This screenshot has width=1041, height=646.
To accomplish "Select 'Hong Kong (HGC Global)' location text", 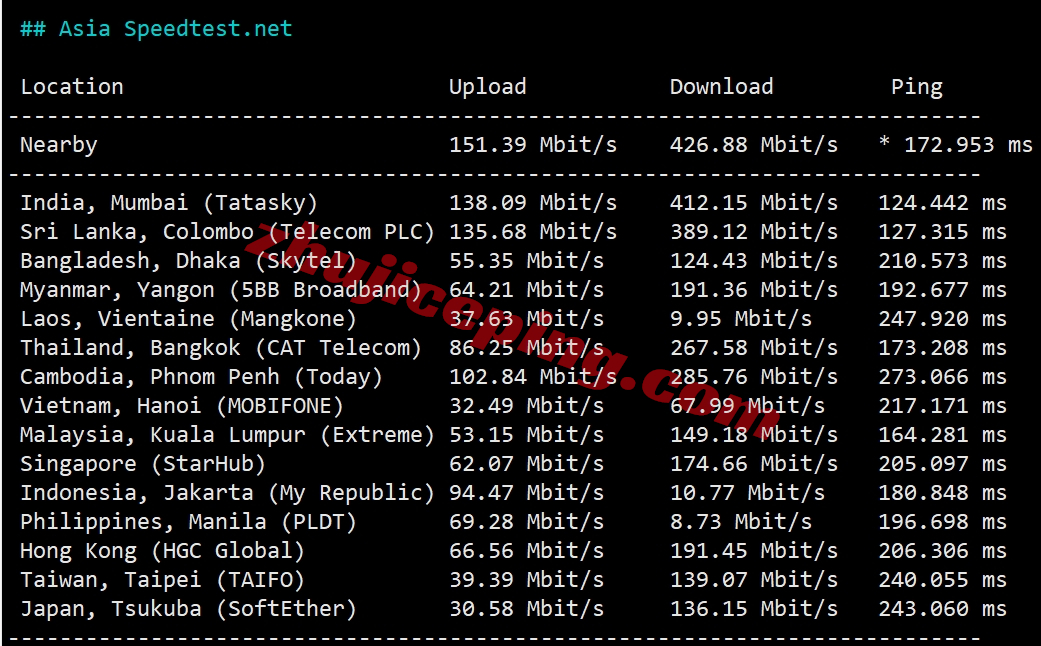I will 162,551.
